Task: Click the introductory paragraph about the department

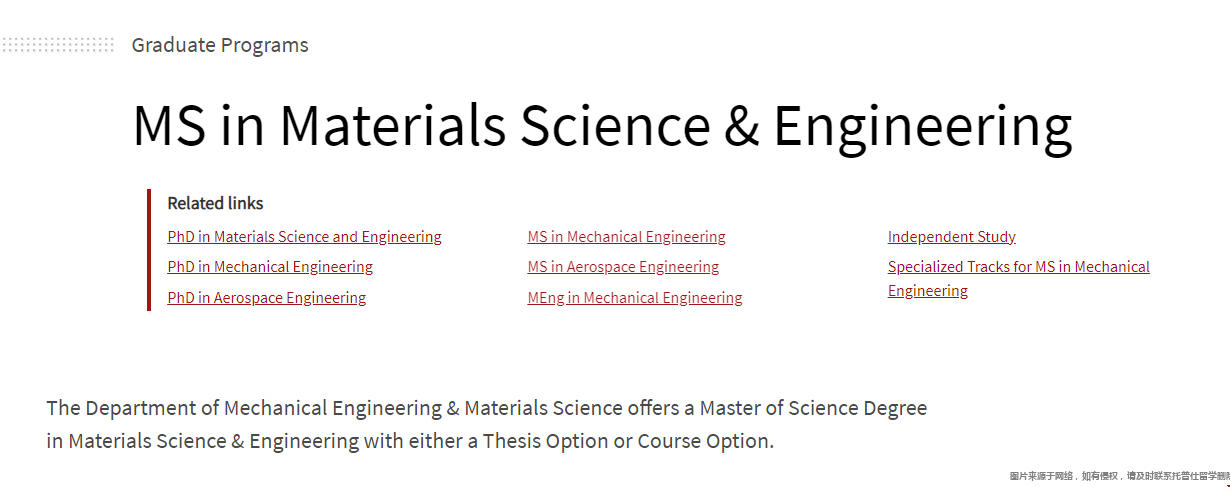Action: click(x=487, y=424)
